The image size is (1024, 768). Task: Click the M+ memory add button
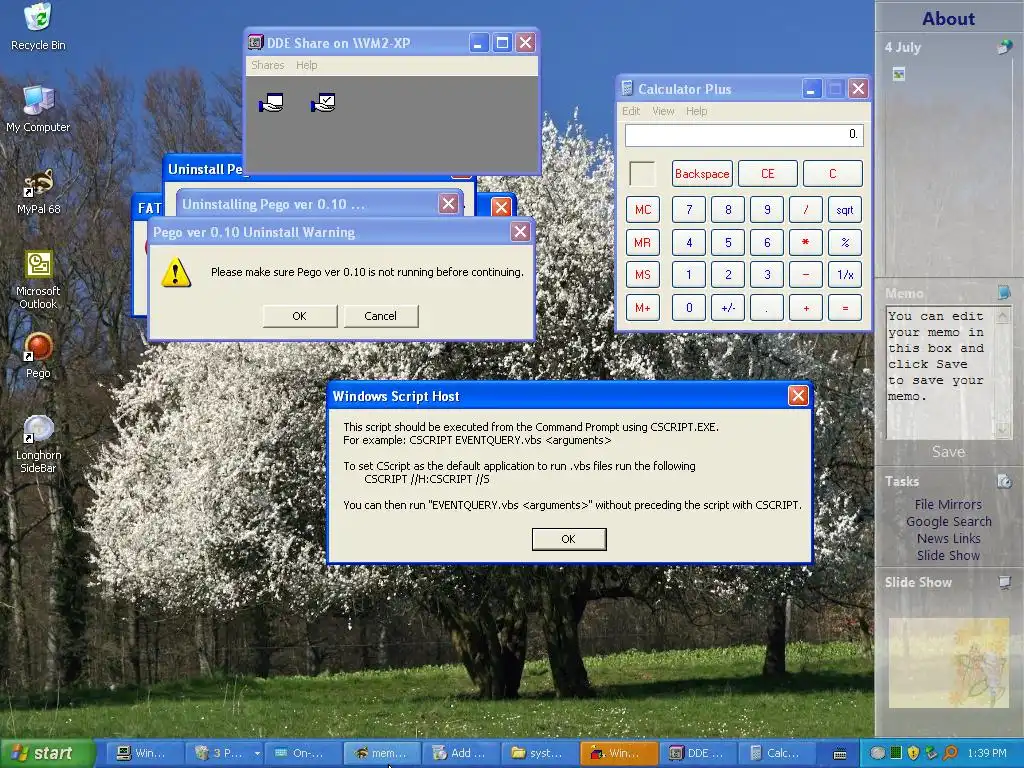pyautogui.click(x=643, y=308)
